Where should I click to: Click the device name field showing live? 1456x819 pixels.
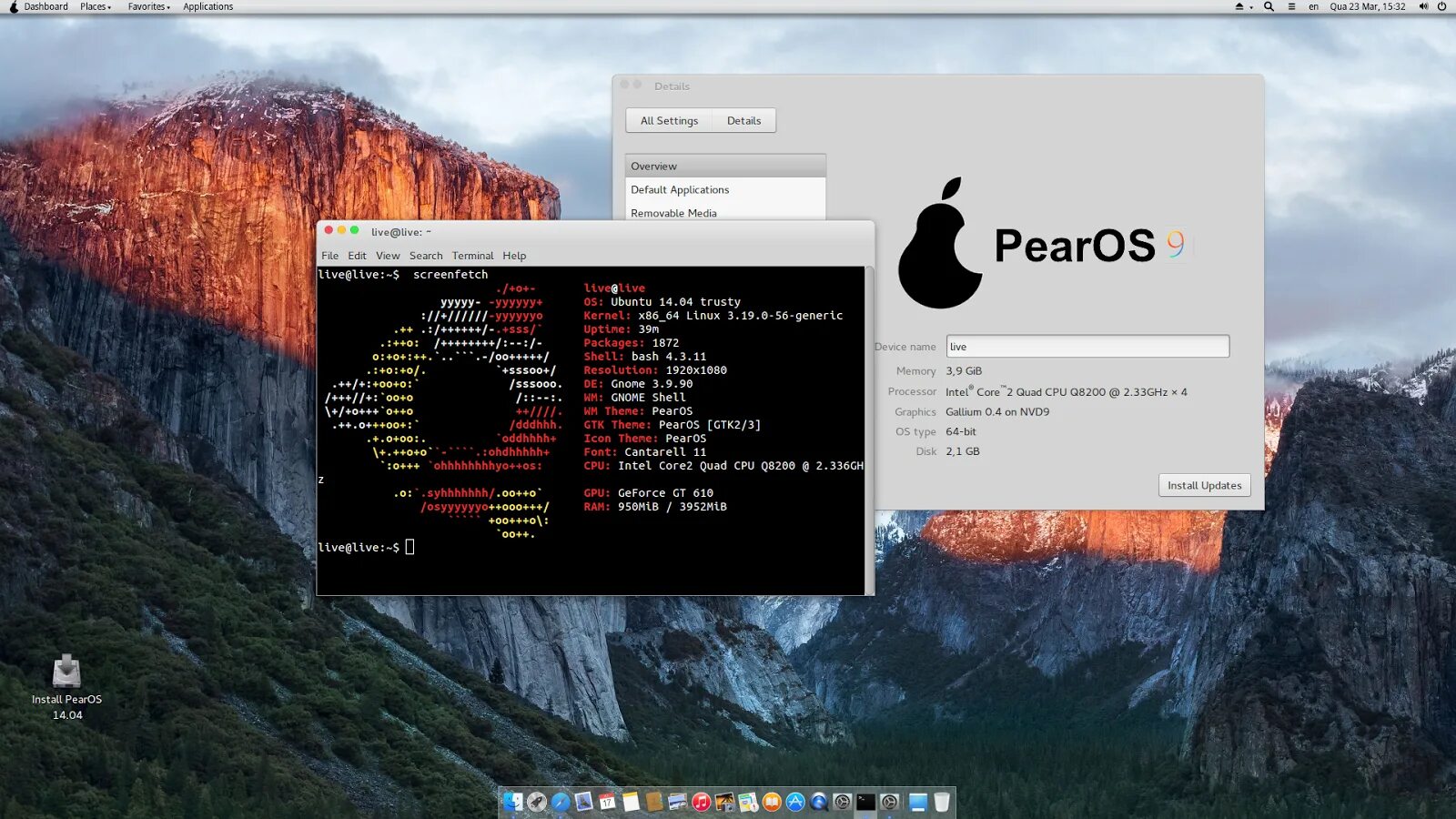click(1087, 346)
